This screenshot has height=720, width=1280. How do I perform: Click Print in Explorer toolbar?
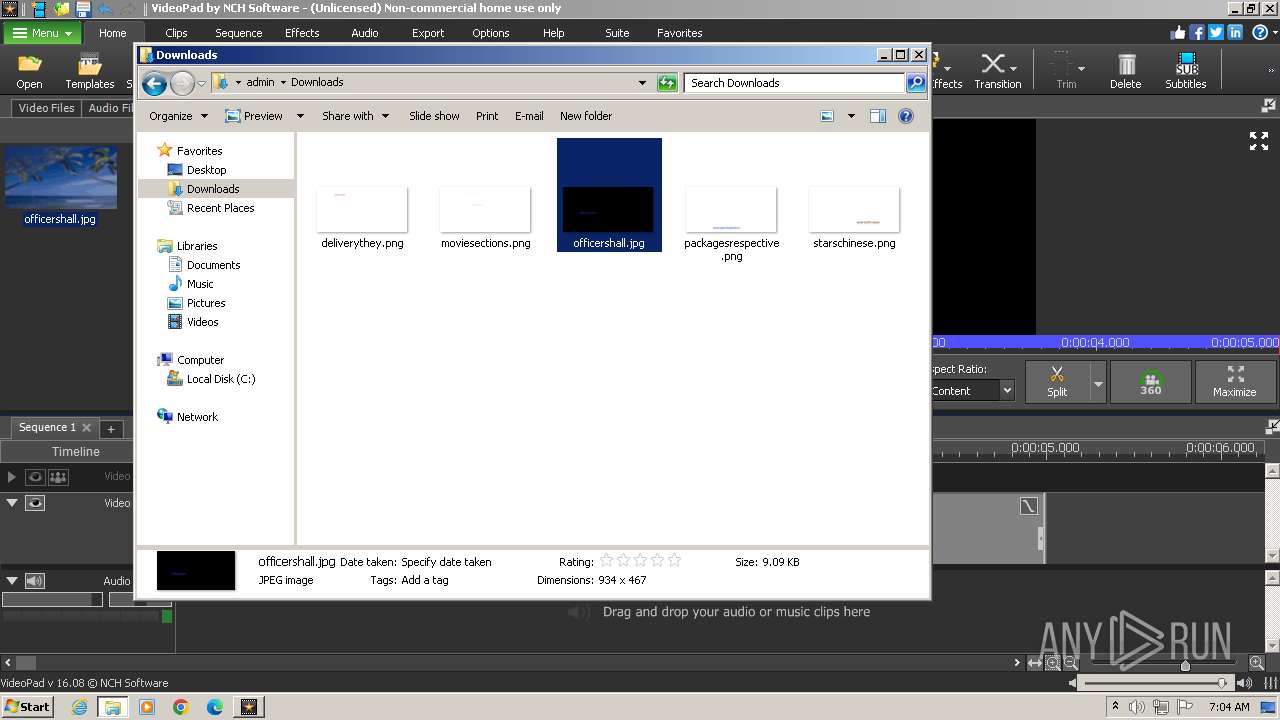(x=487, y=116)
